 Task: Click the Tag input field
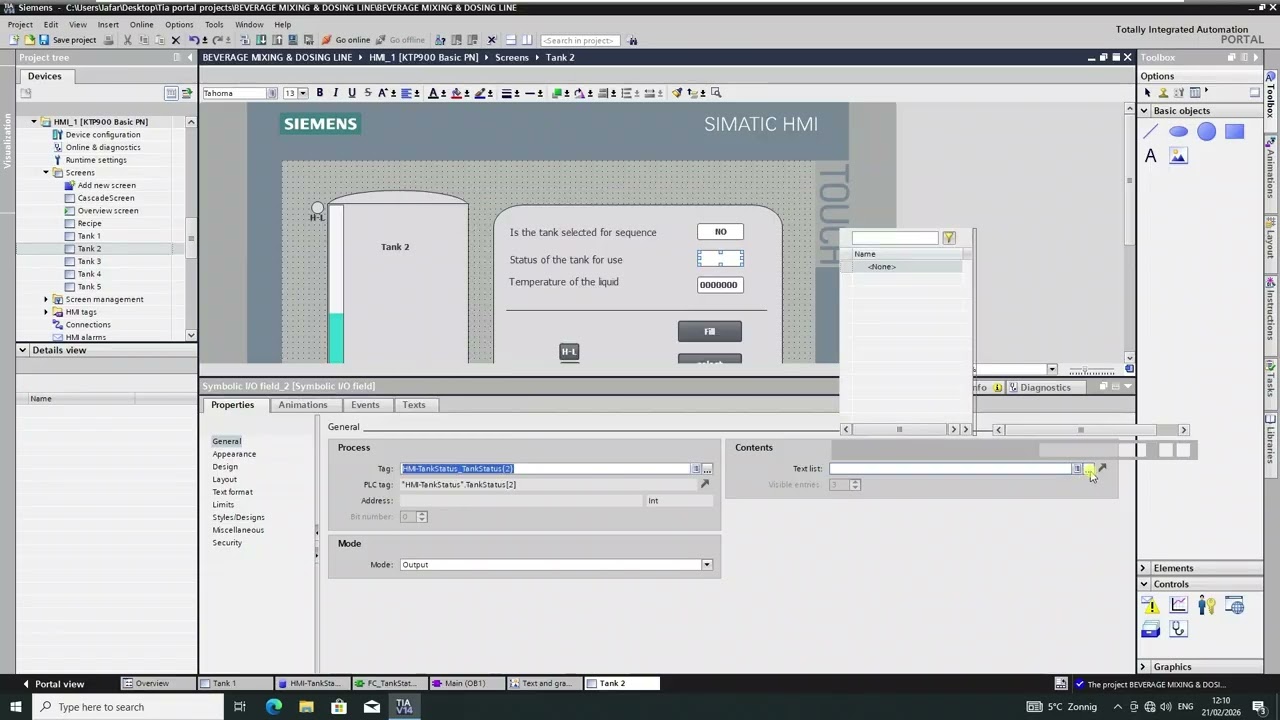click(x=546, y=469)
